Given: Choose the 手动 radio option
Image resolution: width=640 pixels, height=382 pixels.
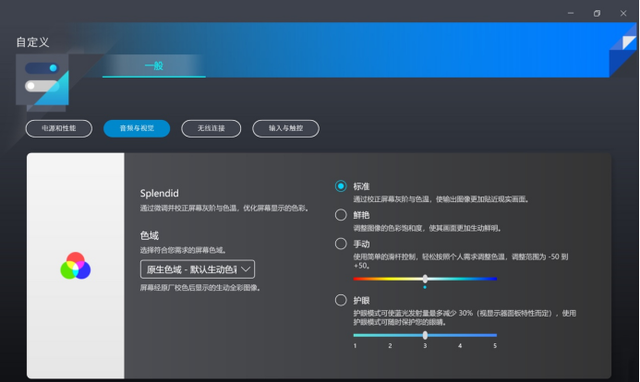Looking at the screenshot, I should [341, 244].
